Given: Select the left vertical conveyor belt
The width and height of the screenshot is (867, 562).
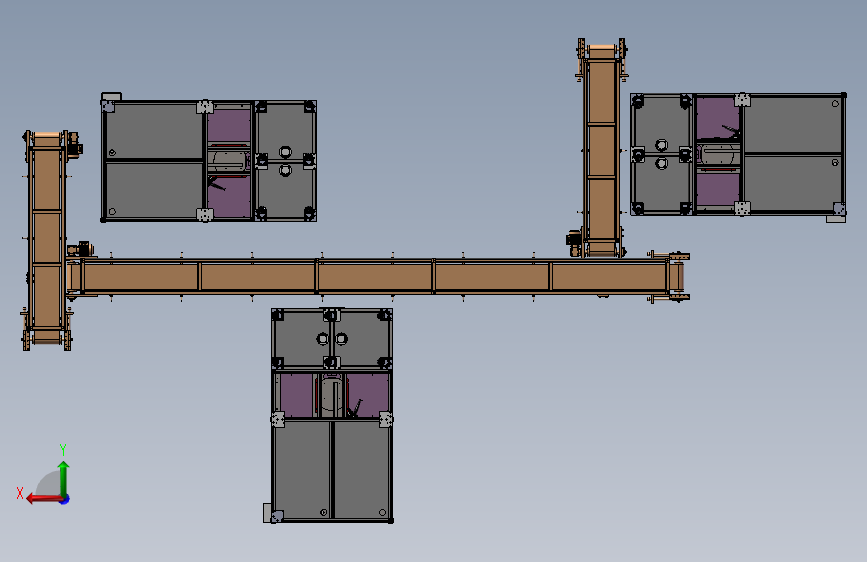Looking at the screenshot, I should click(x=46, y=238).
